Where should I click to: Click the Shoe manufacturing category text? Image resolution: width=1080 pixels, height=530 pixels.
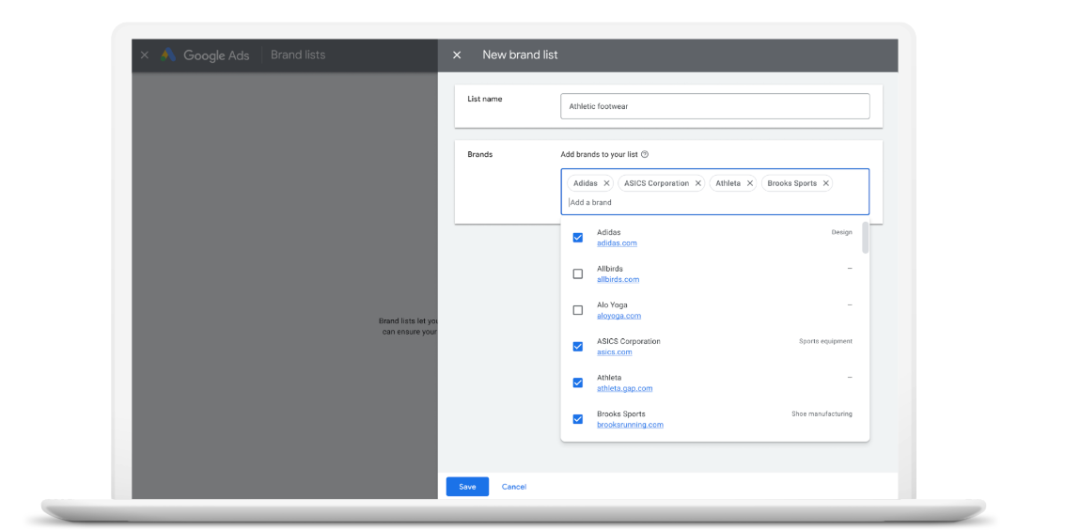822,414
